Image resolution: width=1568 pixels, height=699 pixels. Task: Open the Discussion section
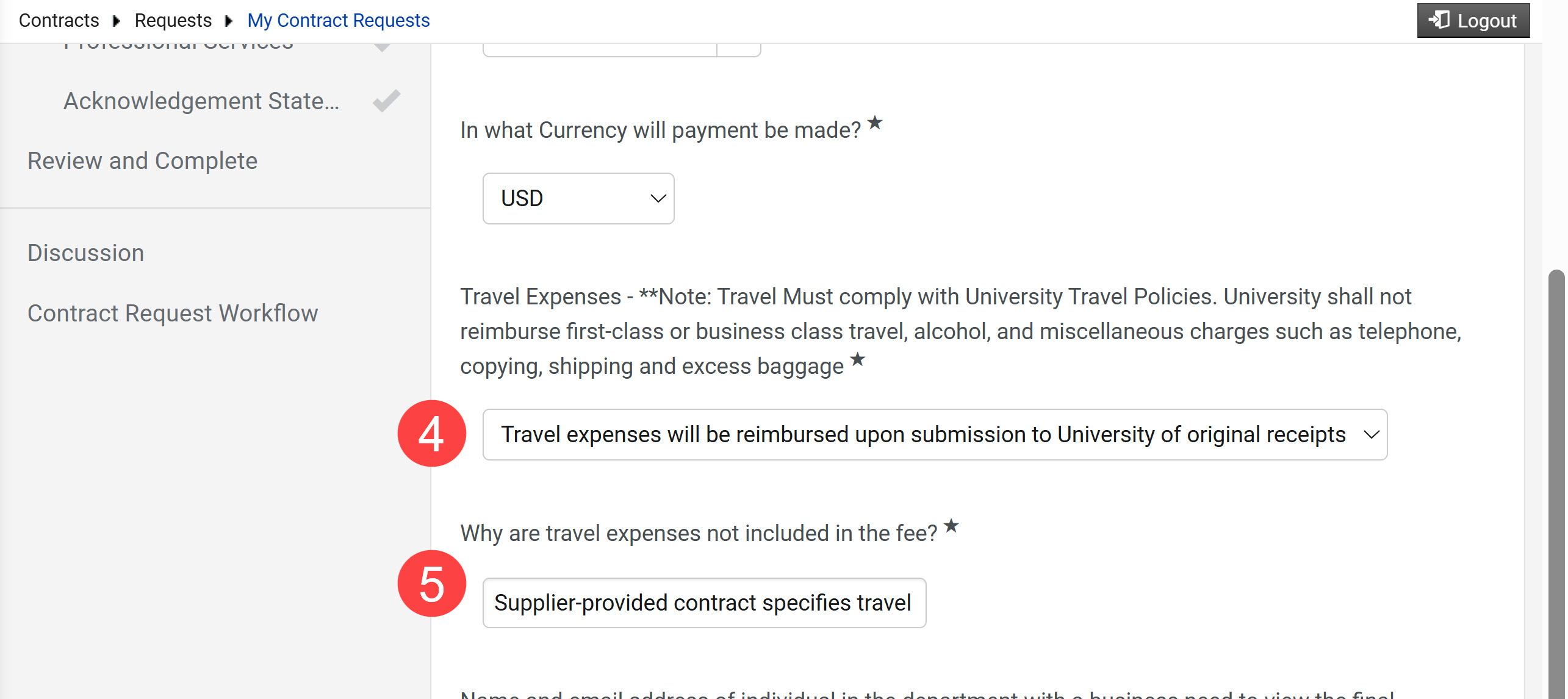[x=86, y=253]
